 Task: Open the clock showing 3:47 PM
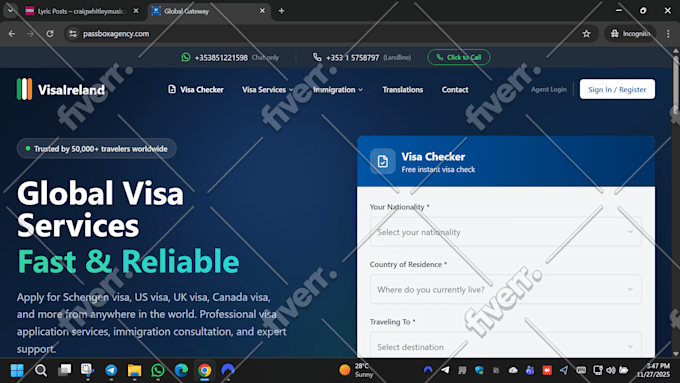[653, 370]
